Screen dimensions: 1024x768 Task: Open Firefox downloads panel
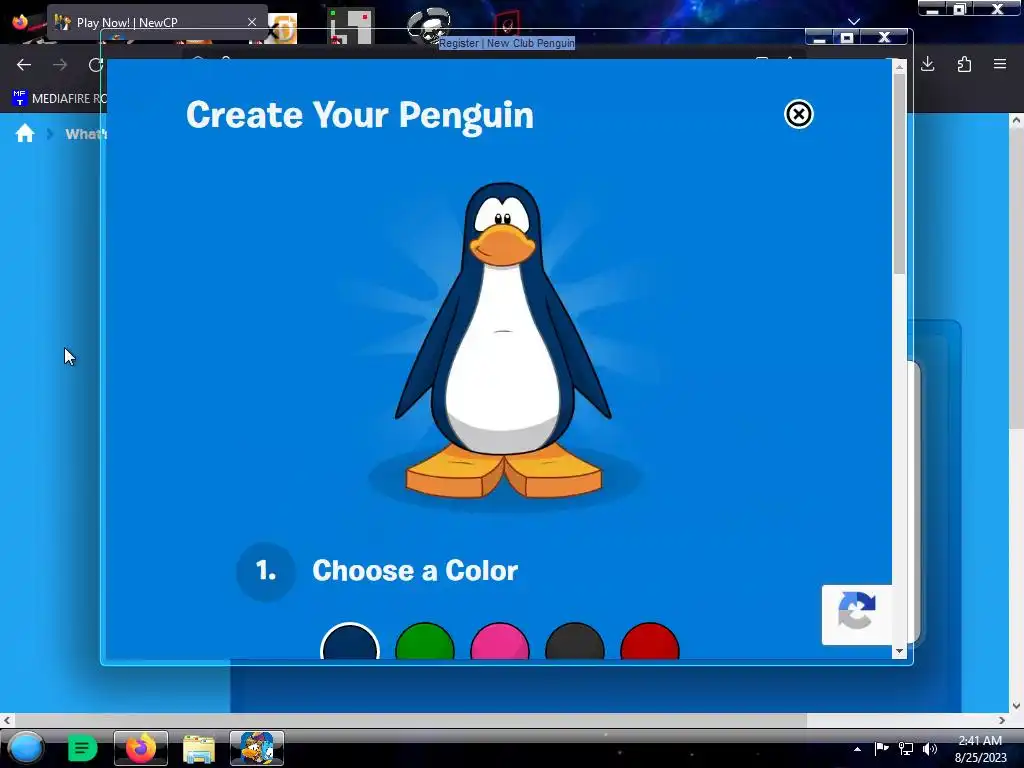click(x=928, y=64)
